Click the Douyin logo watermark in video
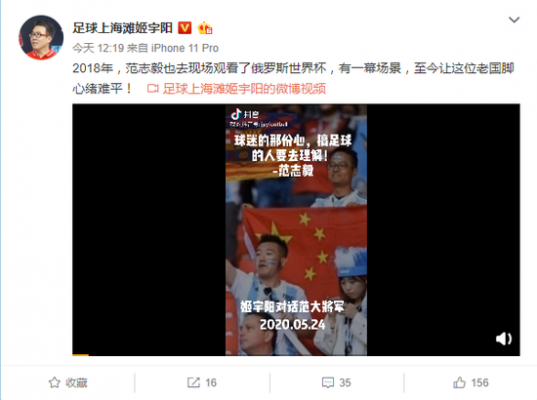537x400 pixels. coord(245,114)
